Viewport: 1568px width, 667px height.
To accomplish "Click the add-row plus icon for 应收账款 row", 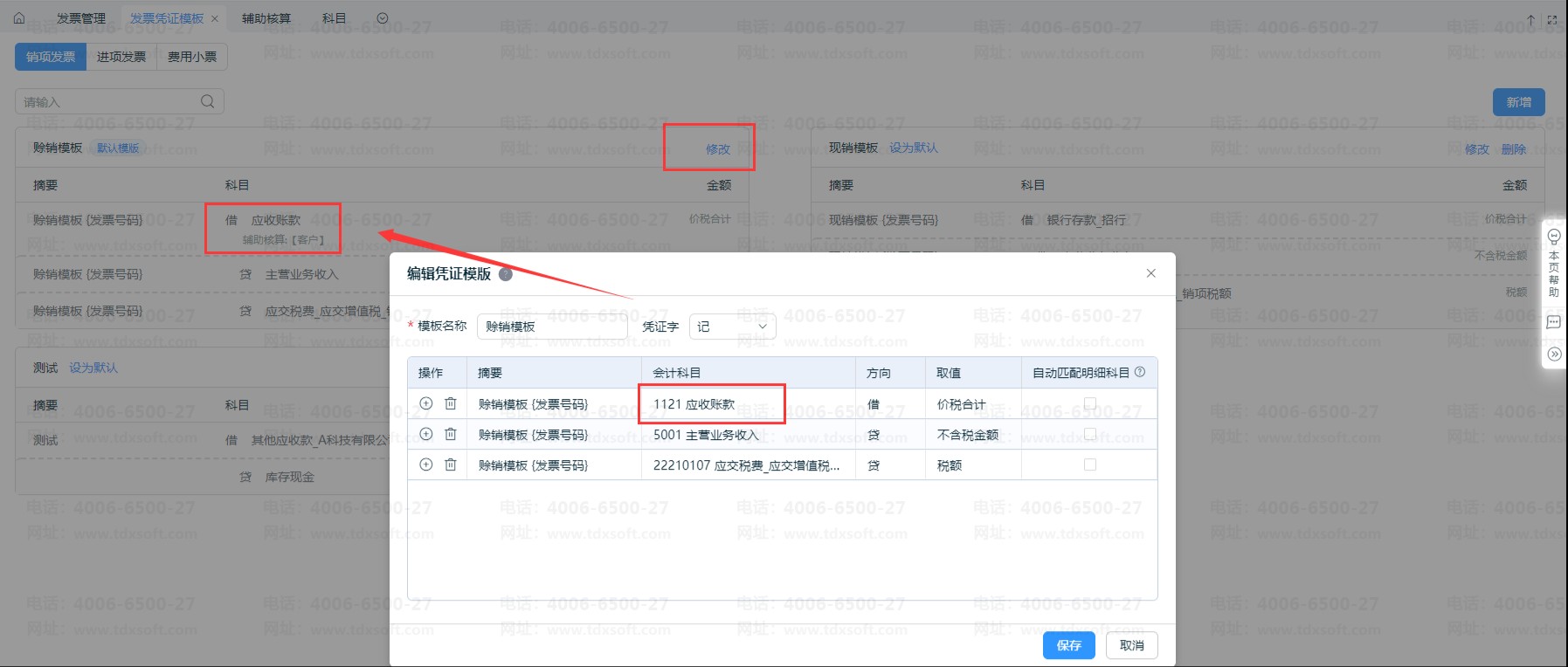I will (426, 403).
